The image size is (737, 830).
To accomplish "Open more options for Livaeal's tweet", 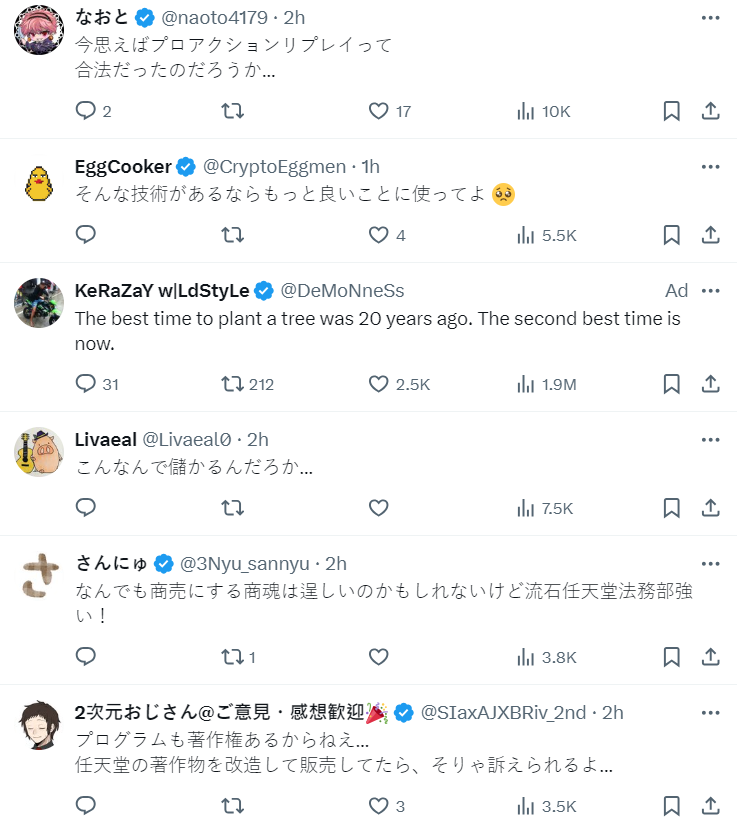I will tap(710, 439).
